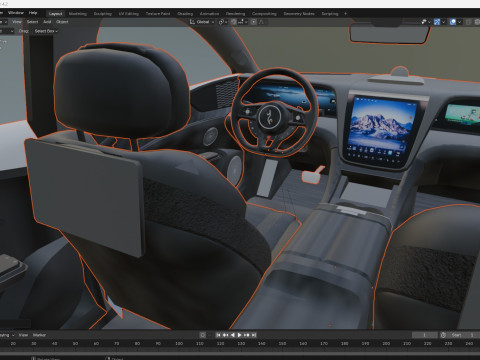Click the current frame number field

[x=425, y=335]
